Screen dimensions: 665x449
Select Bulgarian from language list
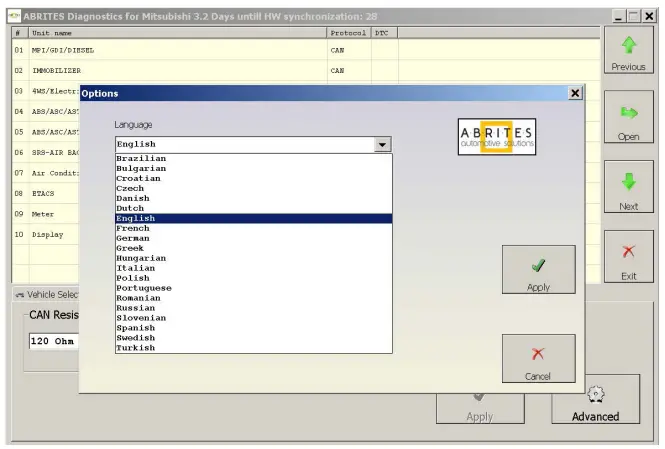pos(254,169)
